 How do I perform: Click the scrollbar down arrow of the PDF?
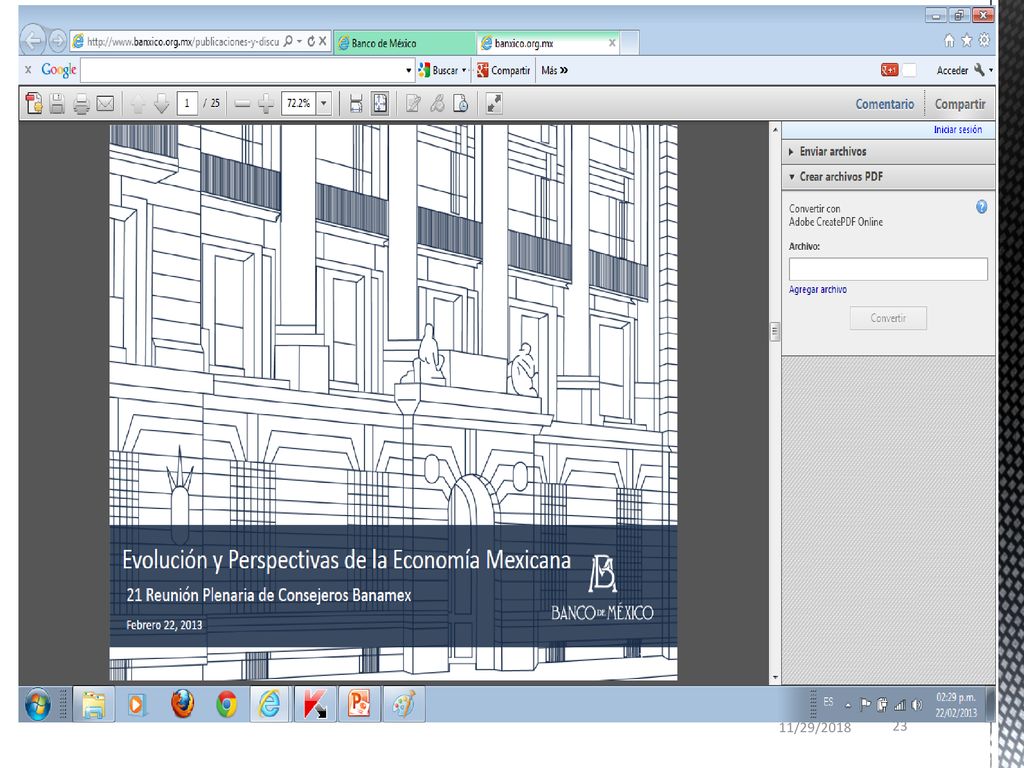pos(775,678)
